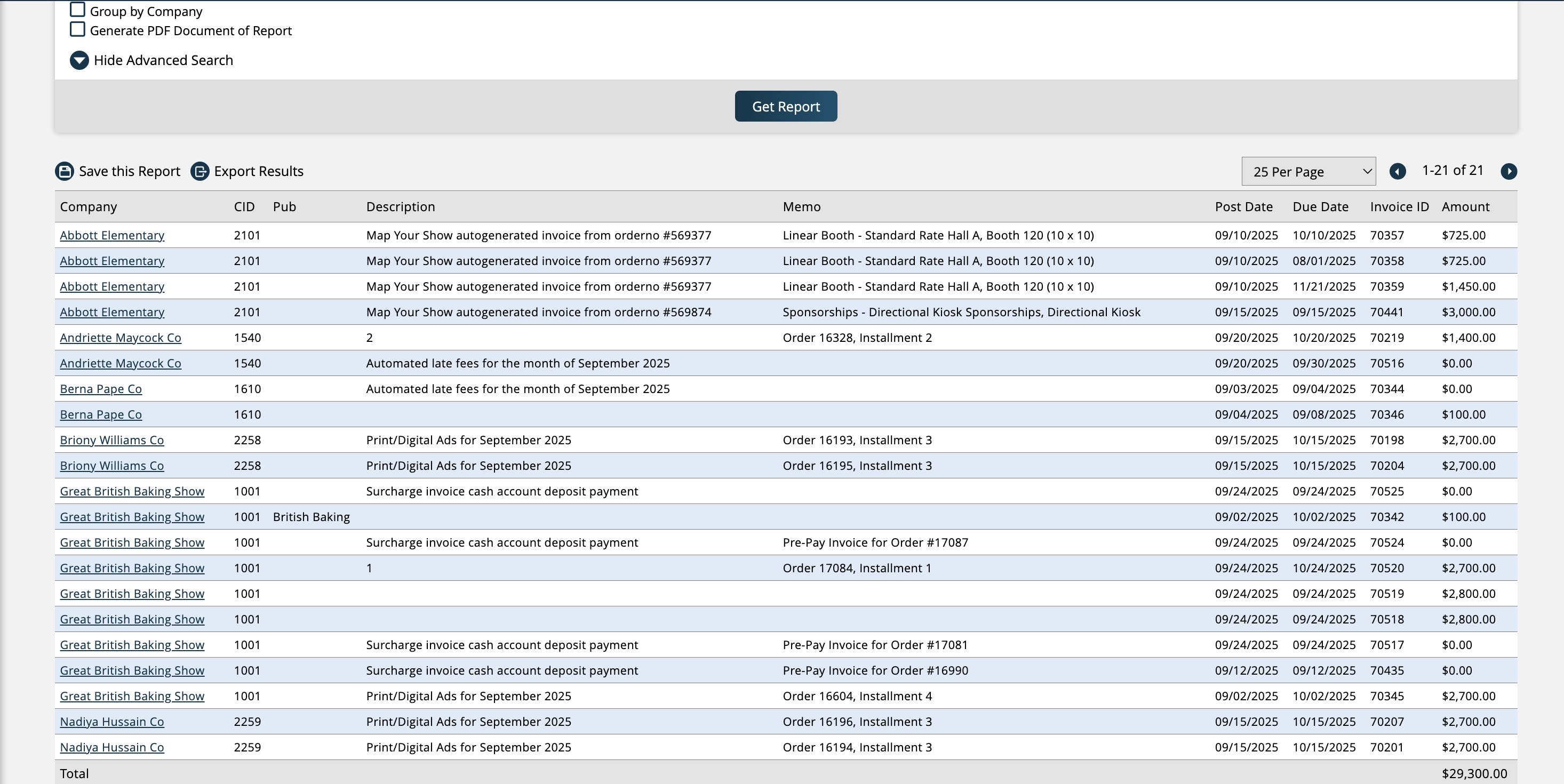Sort by the Invoice ID column
The height and width of the screenshot is (784, 1564).
[1398, 206]
